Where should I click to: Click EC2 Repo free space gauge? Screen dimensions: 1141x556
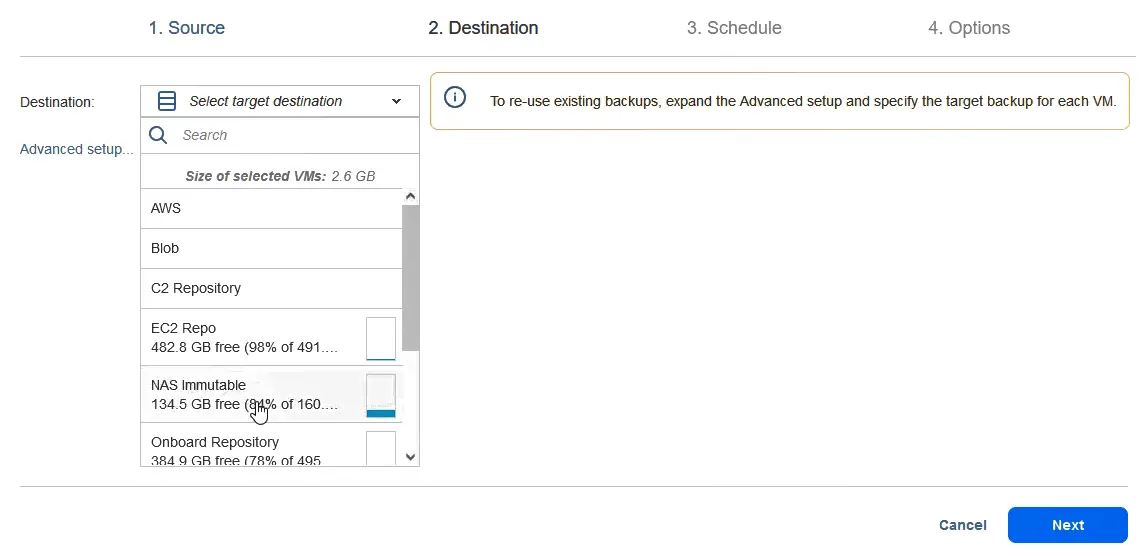tap(381, 338)
